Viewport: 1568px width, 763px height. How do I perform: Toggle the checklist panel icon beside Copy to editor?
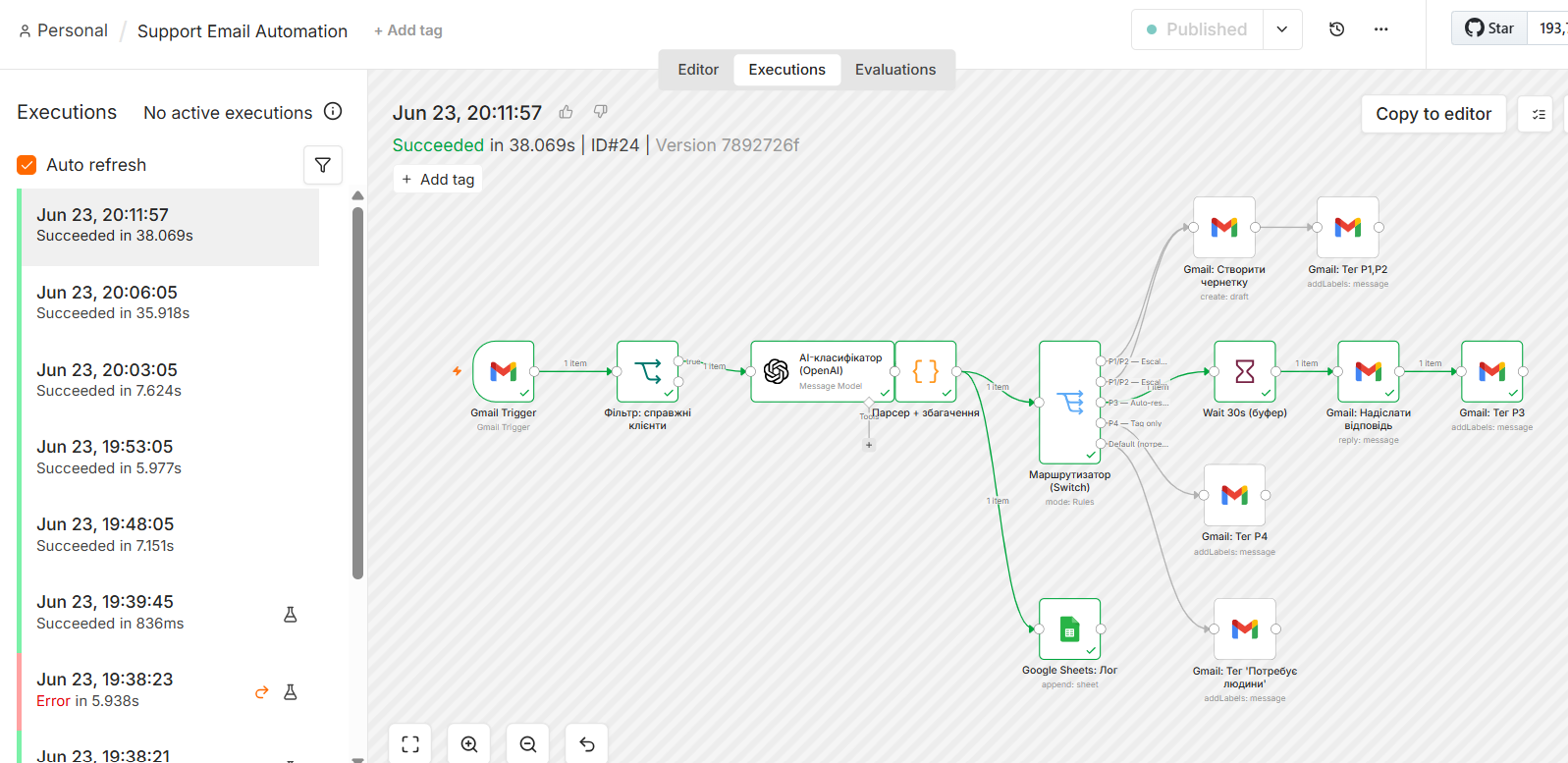pos(1539,114)
